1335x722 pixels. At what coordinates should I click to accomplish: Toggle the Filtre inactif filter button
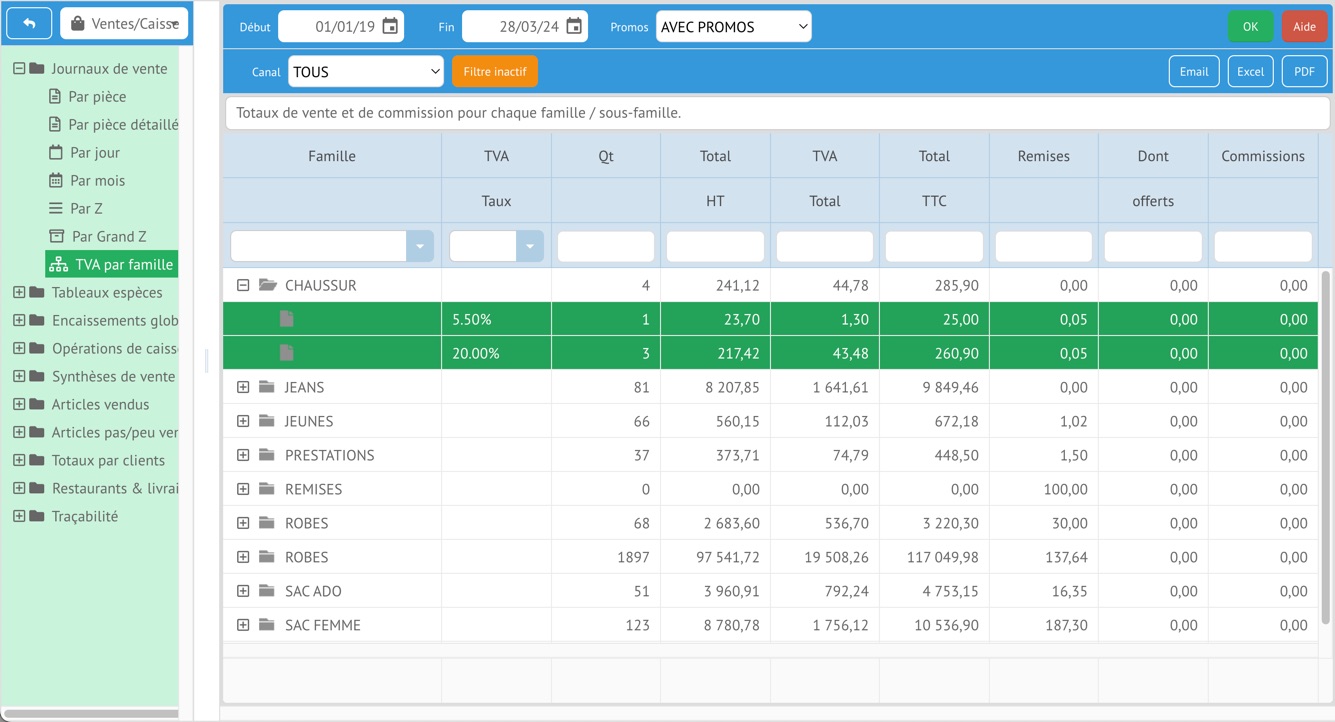(x=495, y=72)
